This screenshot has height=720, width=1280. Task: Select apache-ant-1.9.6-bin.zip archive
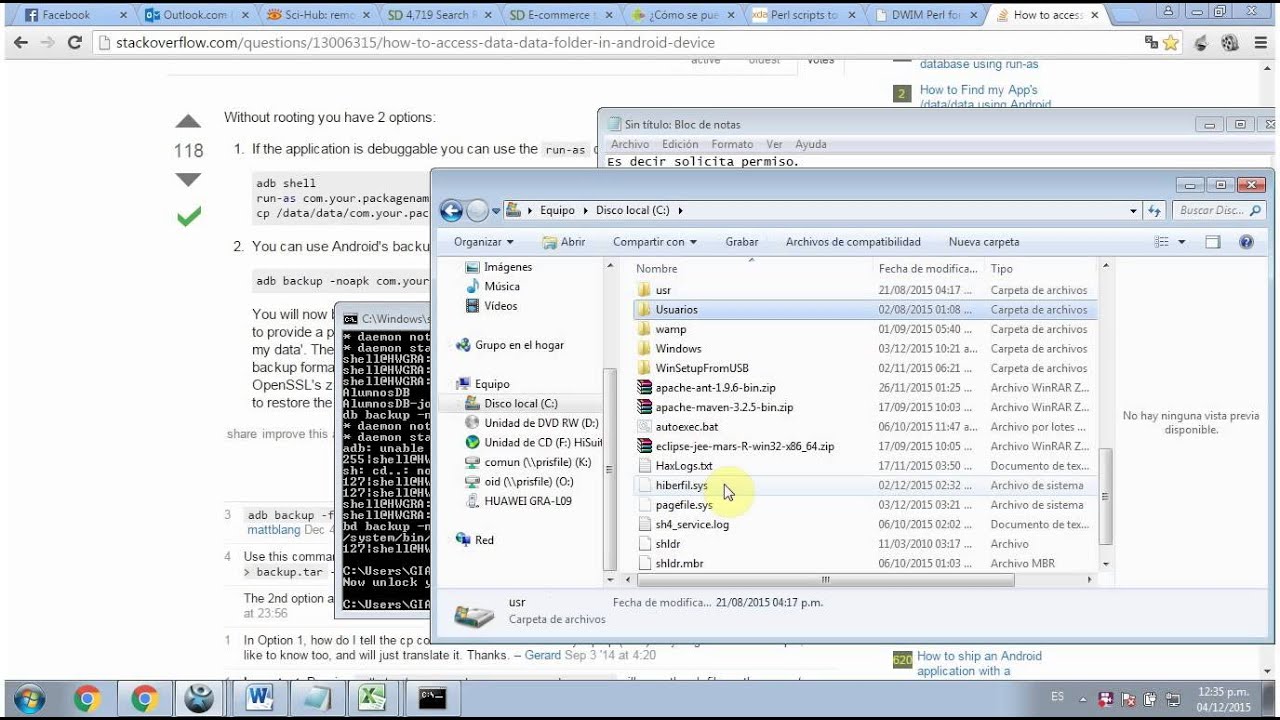coord(866,388)
